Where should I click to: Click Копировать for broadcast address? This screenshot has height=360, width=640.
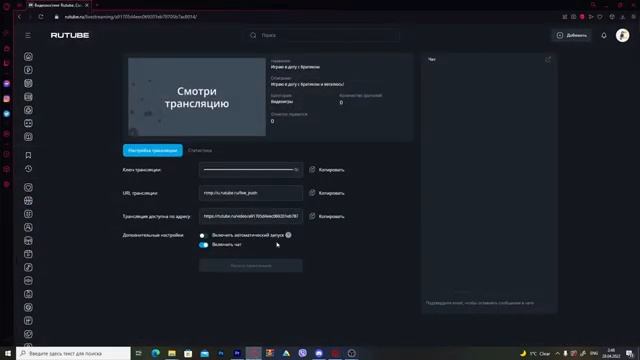pos(331,217)
